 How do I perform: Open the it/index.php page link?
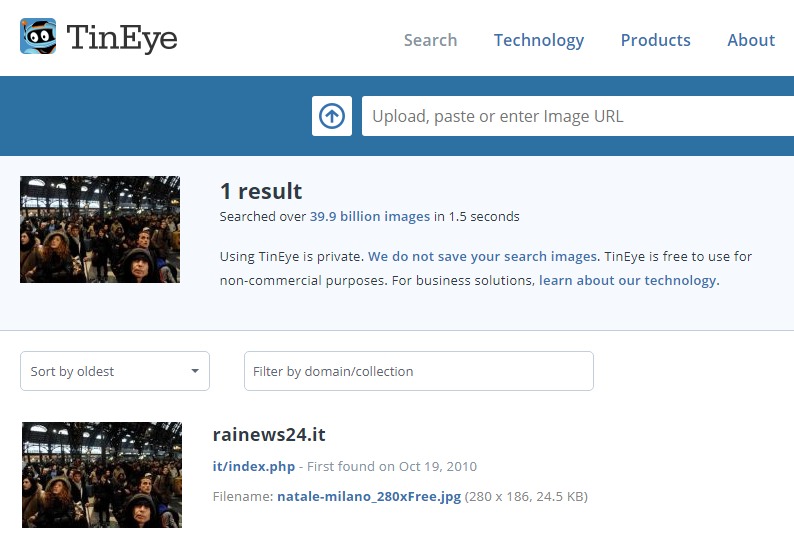(x=254, y=466)
